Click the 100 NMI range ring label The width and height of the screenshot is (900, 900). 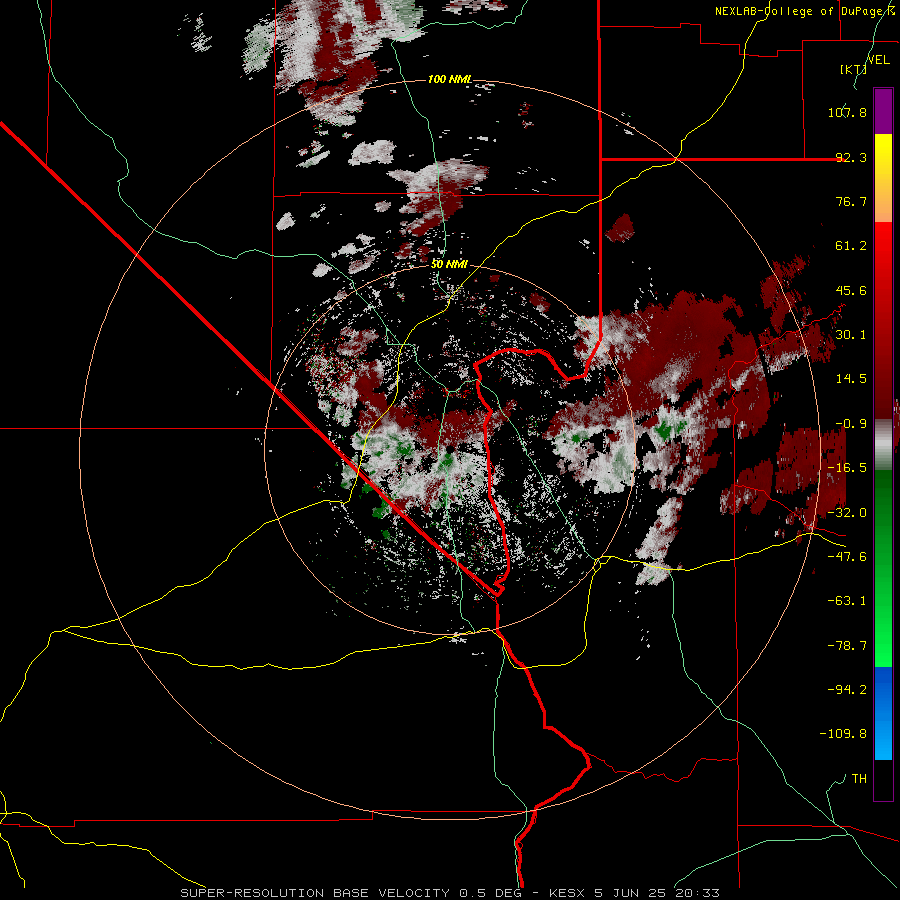click(x=450, y=79)
